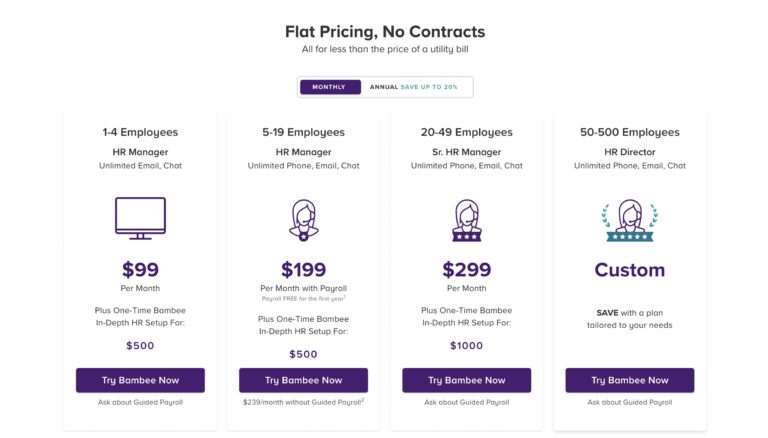
Task: Select the 5-19 Employees plan heading
Action: click(x=303, y=132)
